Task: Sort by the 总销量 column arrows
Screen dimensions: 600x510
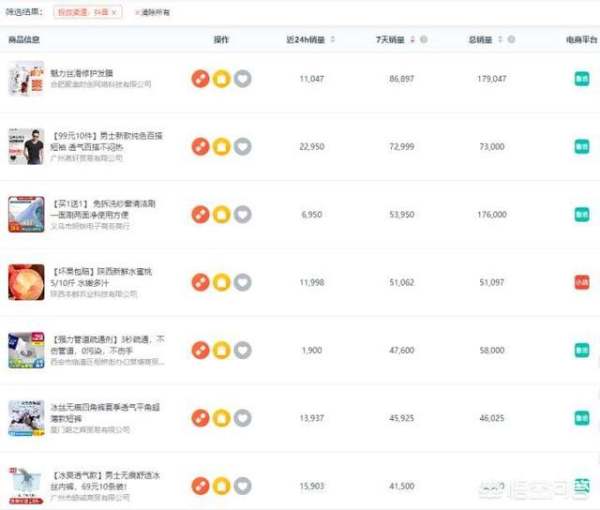Action: [507, 40]
